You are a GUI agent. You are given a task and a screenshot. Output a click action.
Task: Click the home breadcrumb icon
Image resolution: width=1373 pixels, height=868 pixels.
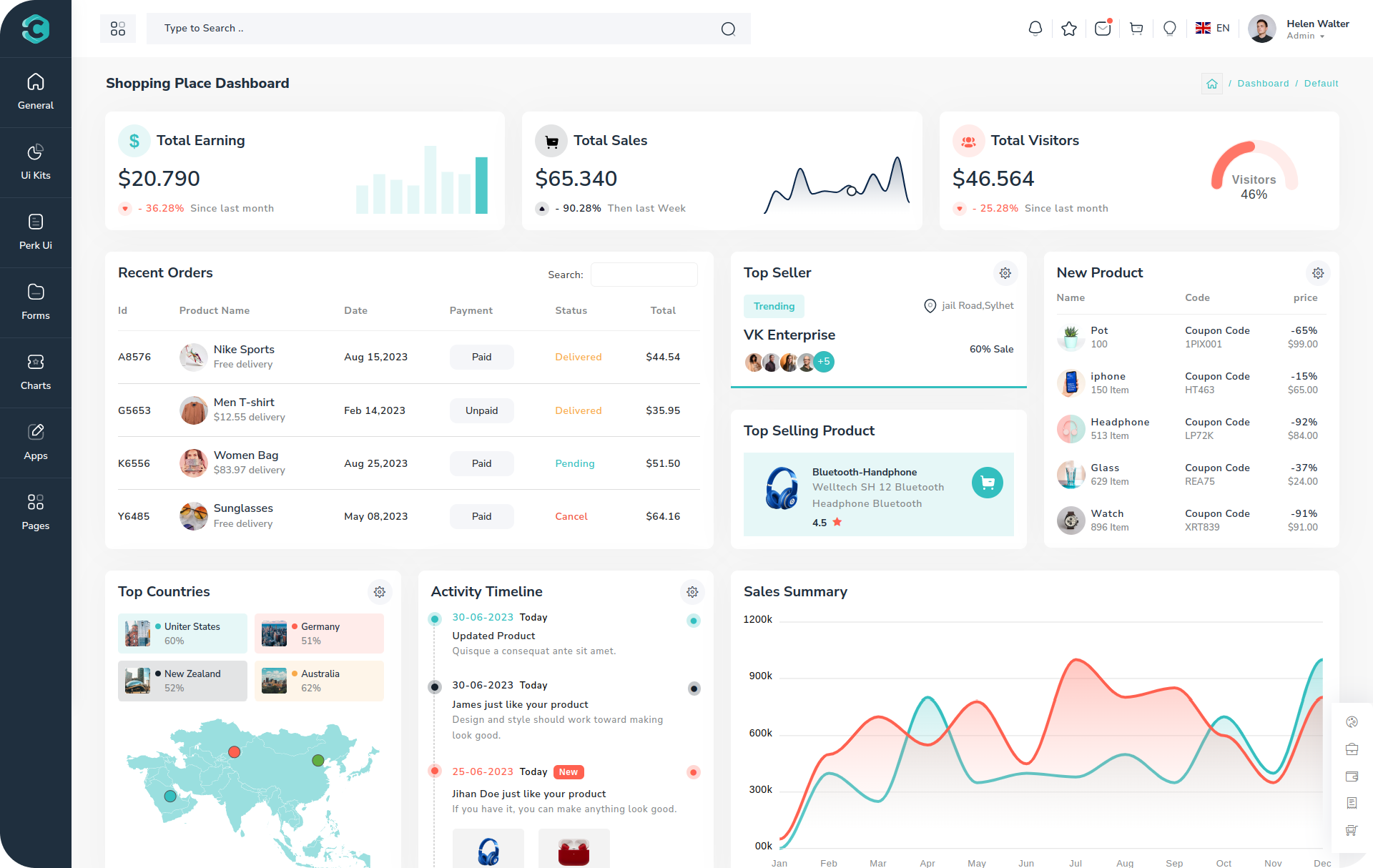1211,84
